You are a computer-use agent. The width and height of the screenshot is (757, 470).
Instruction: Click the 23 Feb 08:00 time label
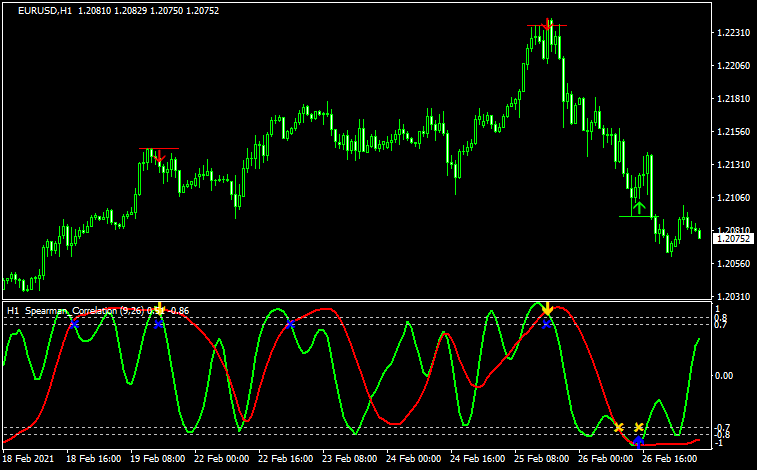point(348,458)
